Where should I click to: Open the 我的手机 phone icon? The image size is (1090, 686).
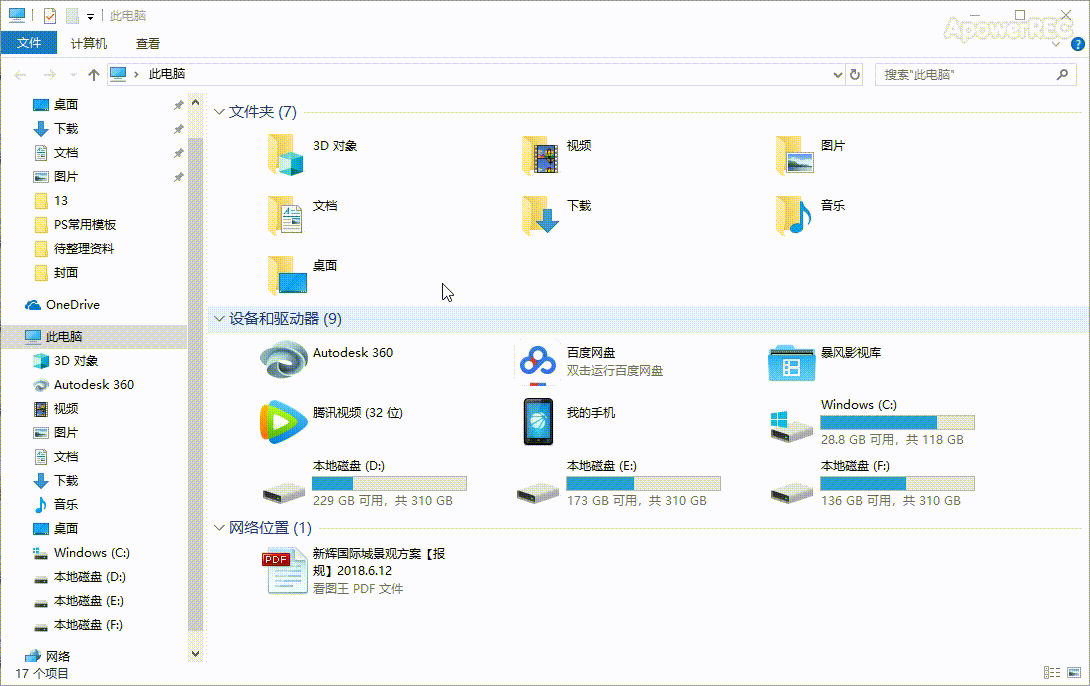(538, 421)
